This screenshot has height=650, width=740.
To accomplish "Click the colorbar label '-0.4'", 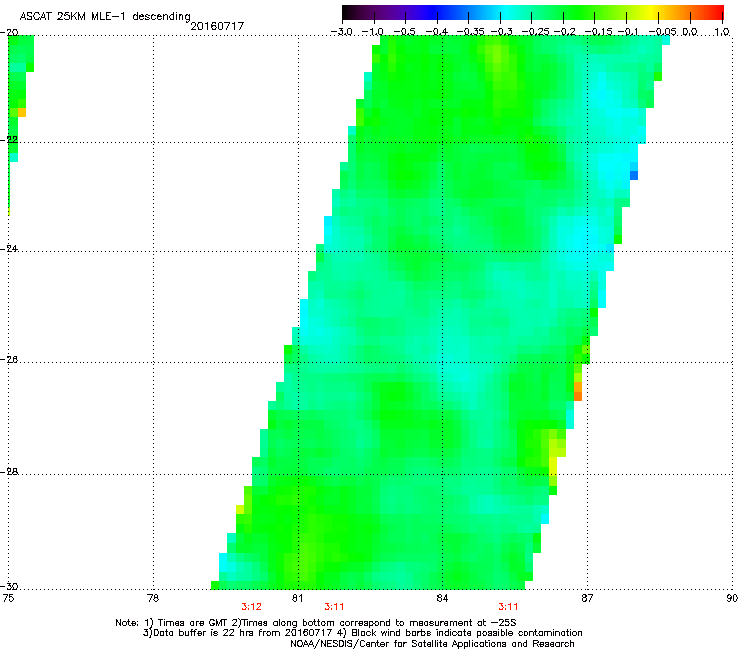I will point(437,32).
